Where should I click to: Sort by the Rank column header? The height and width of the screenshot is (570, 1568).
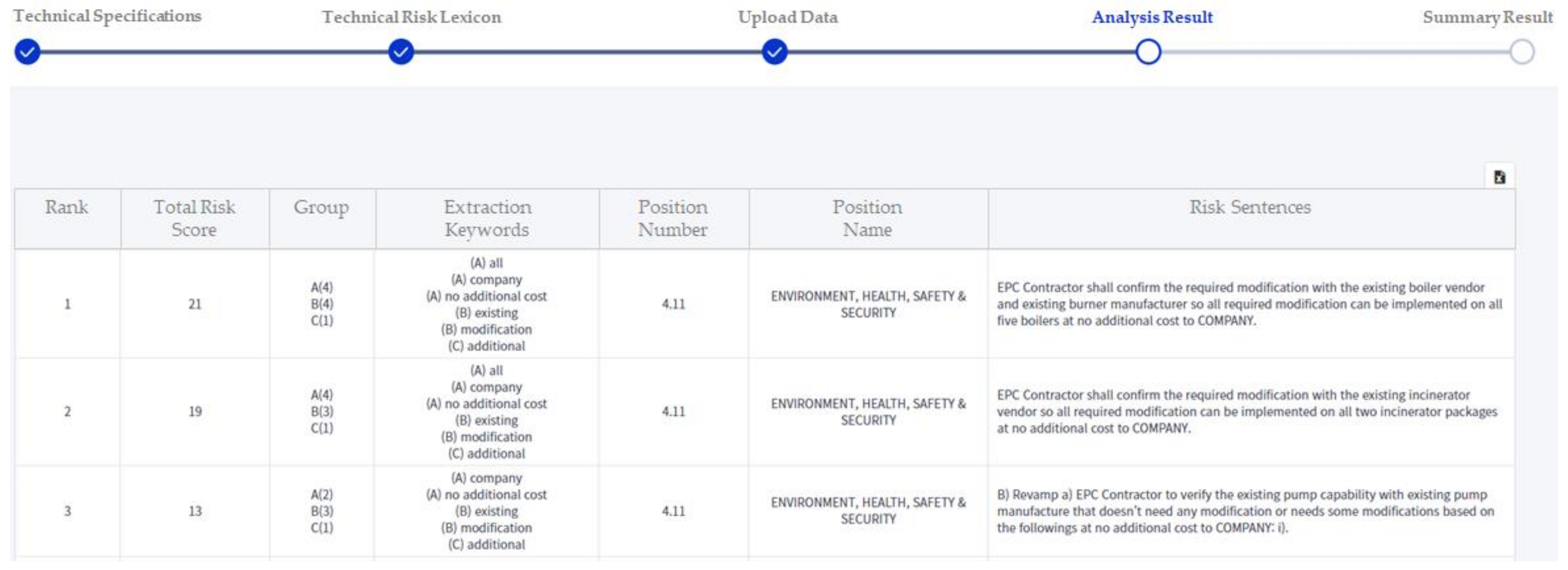point(67,208)
